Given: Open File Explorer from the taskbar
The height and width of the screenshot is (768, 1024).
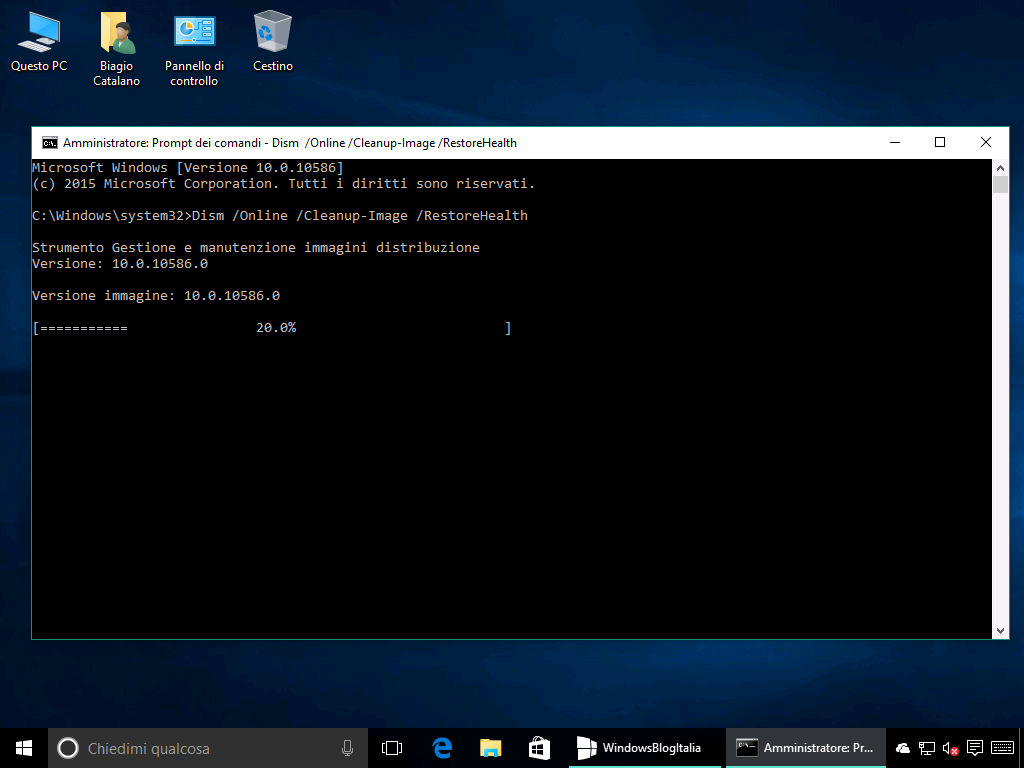Looking at the screenshot, I should click(490, 748).
